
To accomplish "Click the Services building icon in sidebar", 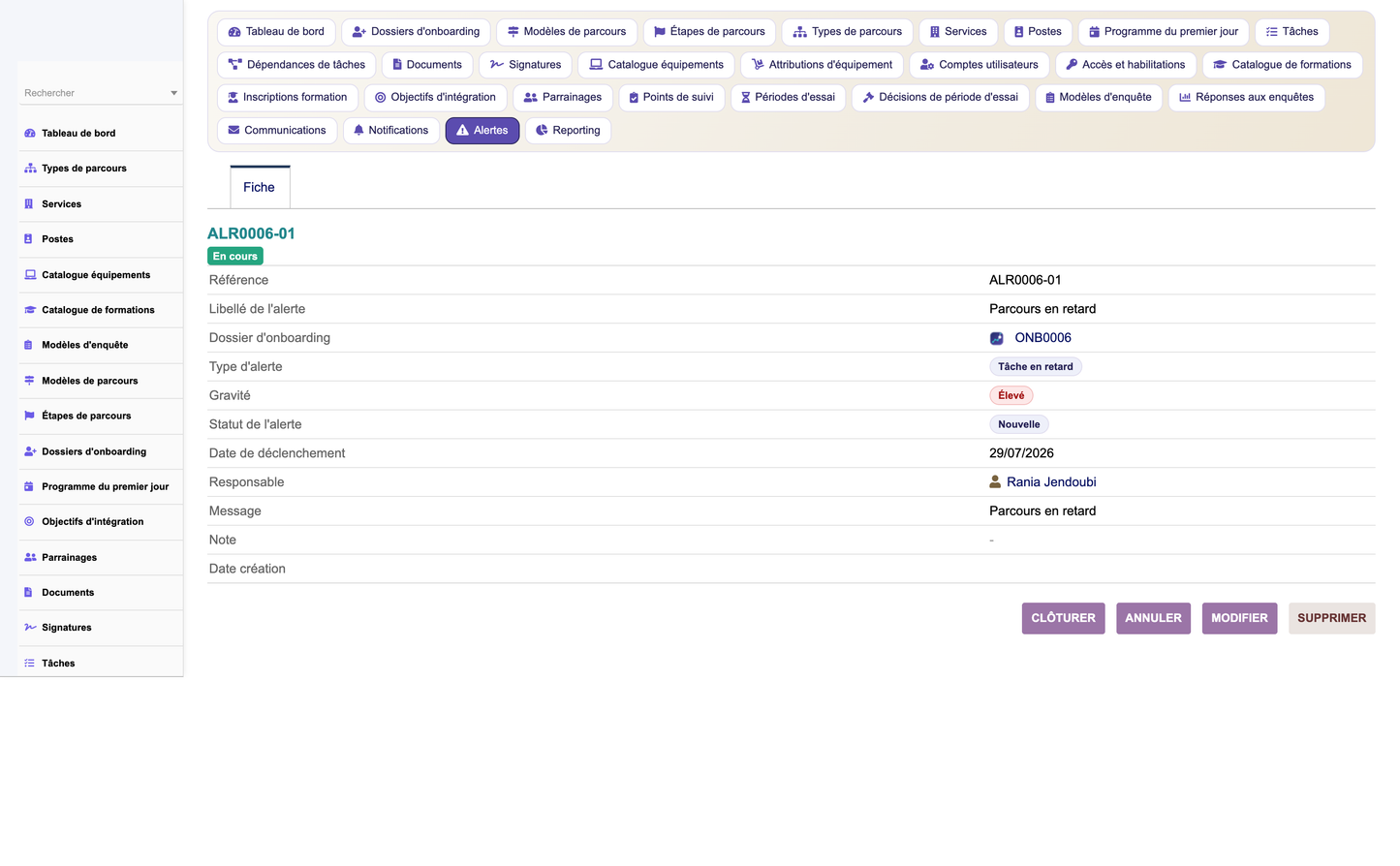I will click(x=29, y=204).
